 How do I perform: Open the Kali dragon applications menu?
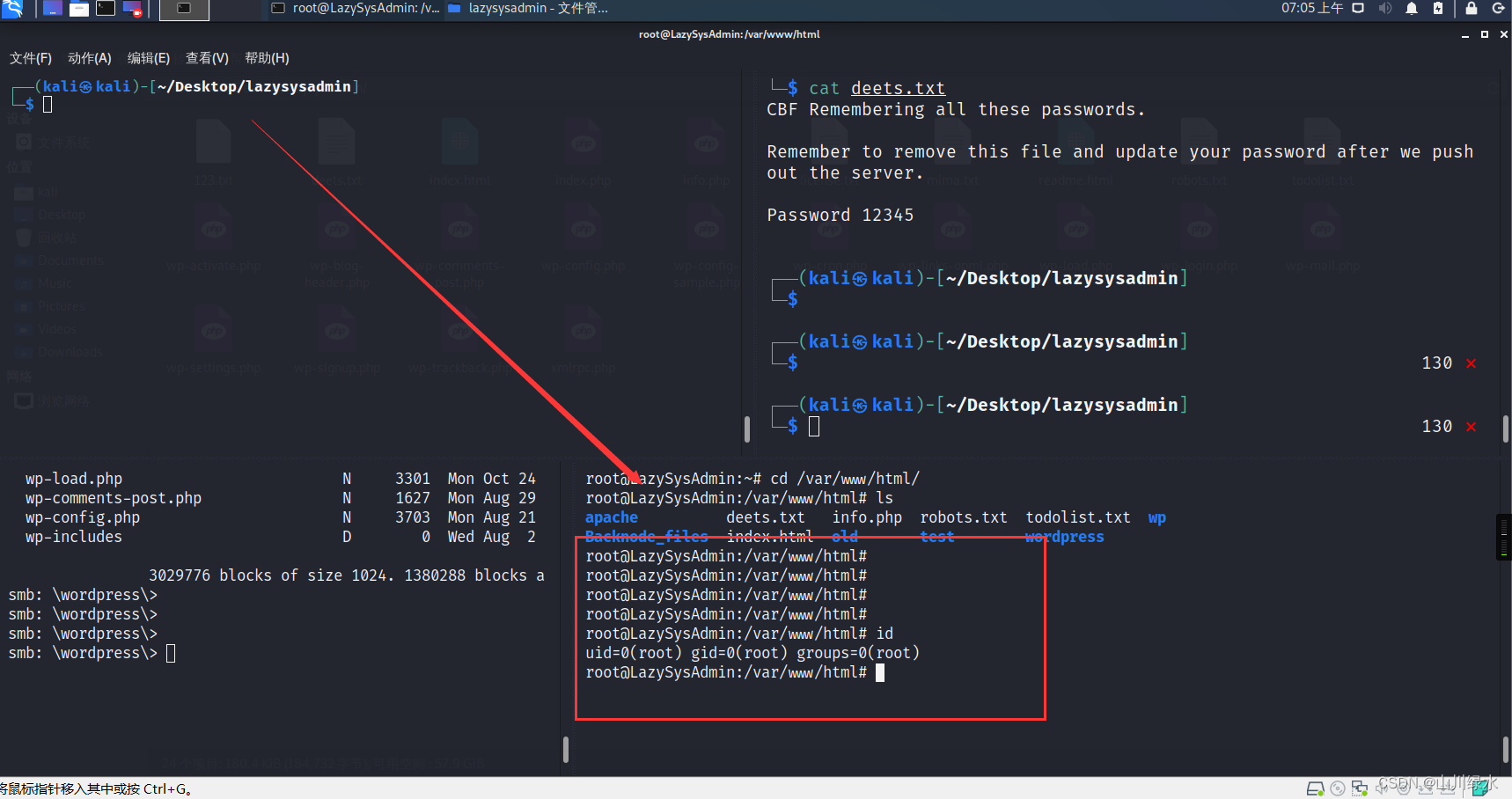pyautogui.click(x=12, y=9)
